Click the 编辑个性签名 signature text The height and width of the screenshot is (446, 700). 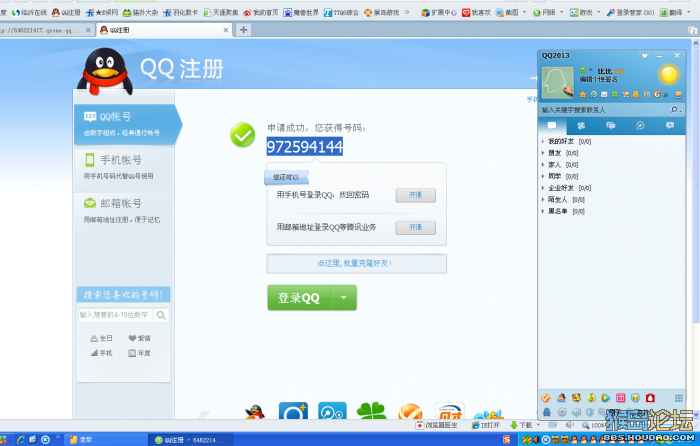pyautogui.click(x=599, y=79)
